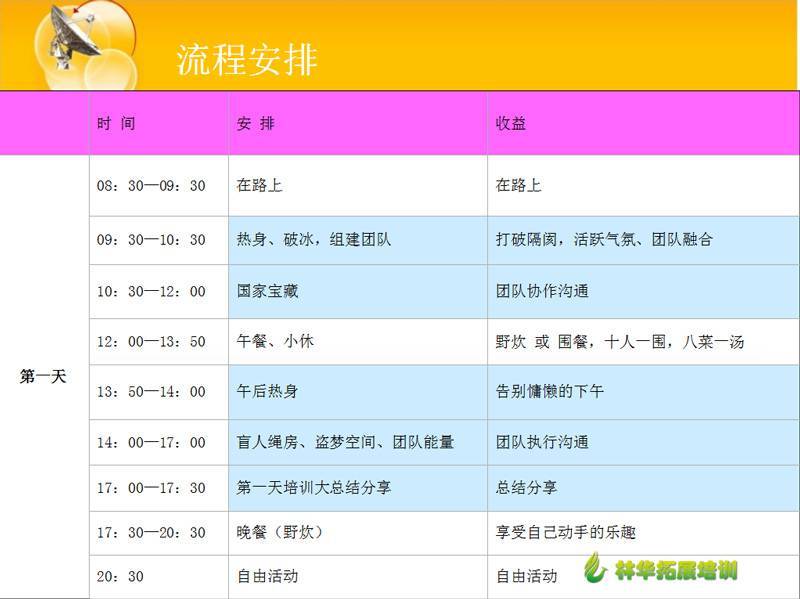This screenshot has height=599, width=800.
Task: Select 自由活动 under the 安排 column
Action: [358, 577]
